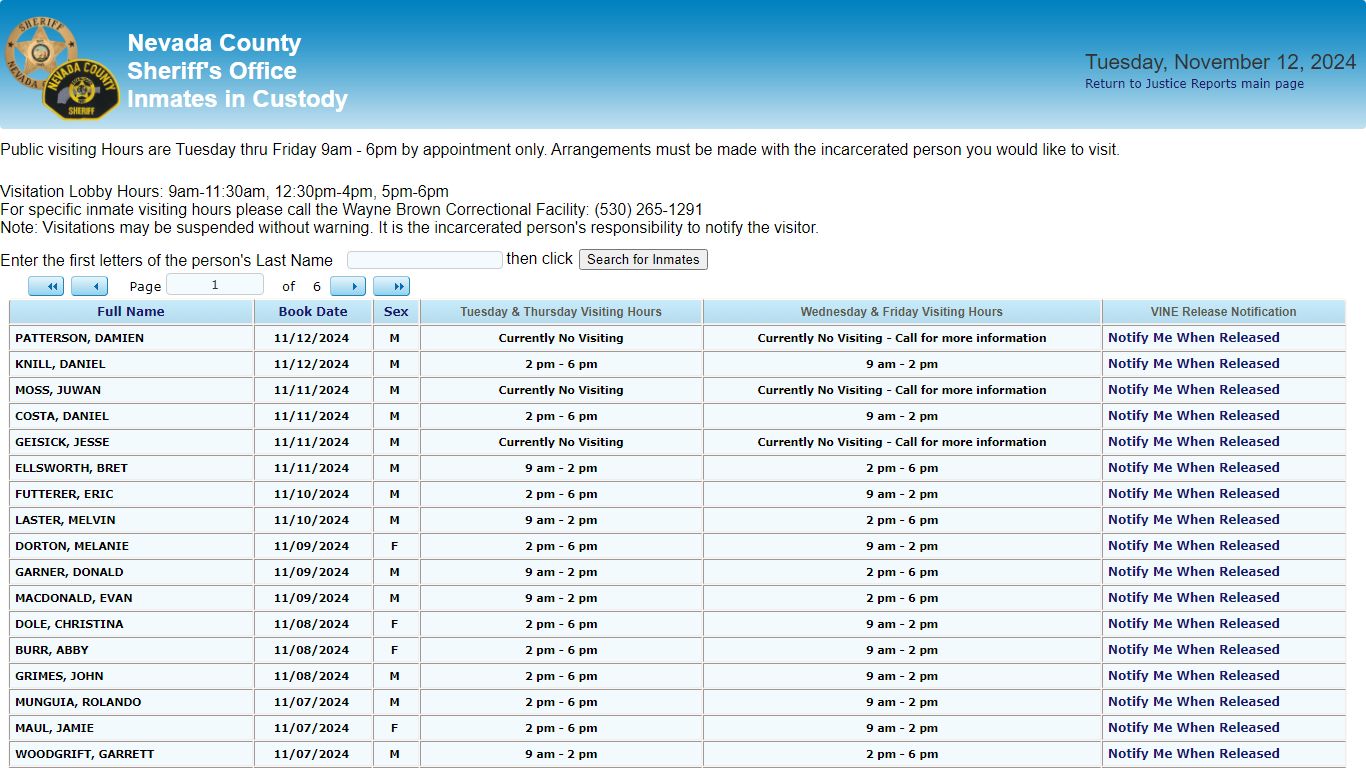This screenshot has height=768, width=1366.
Task: Select the name KNILL, DANIEL
Action: (x=60, y=364)
